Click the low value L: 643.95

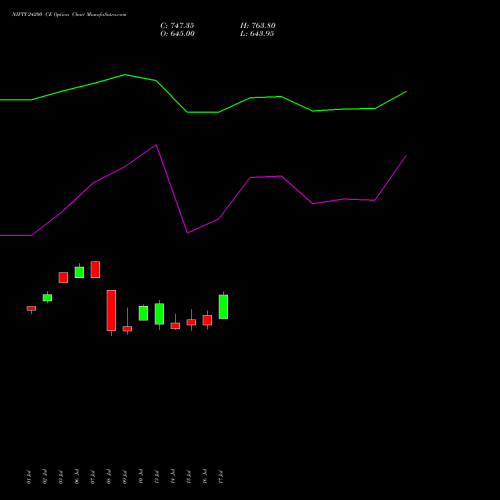click(257, 34)
